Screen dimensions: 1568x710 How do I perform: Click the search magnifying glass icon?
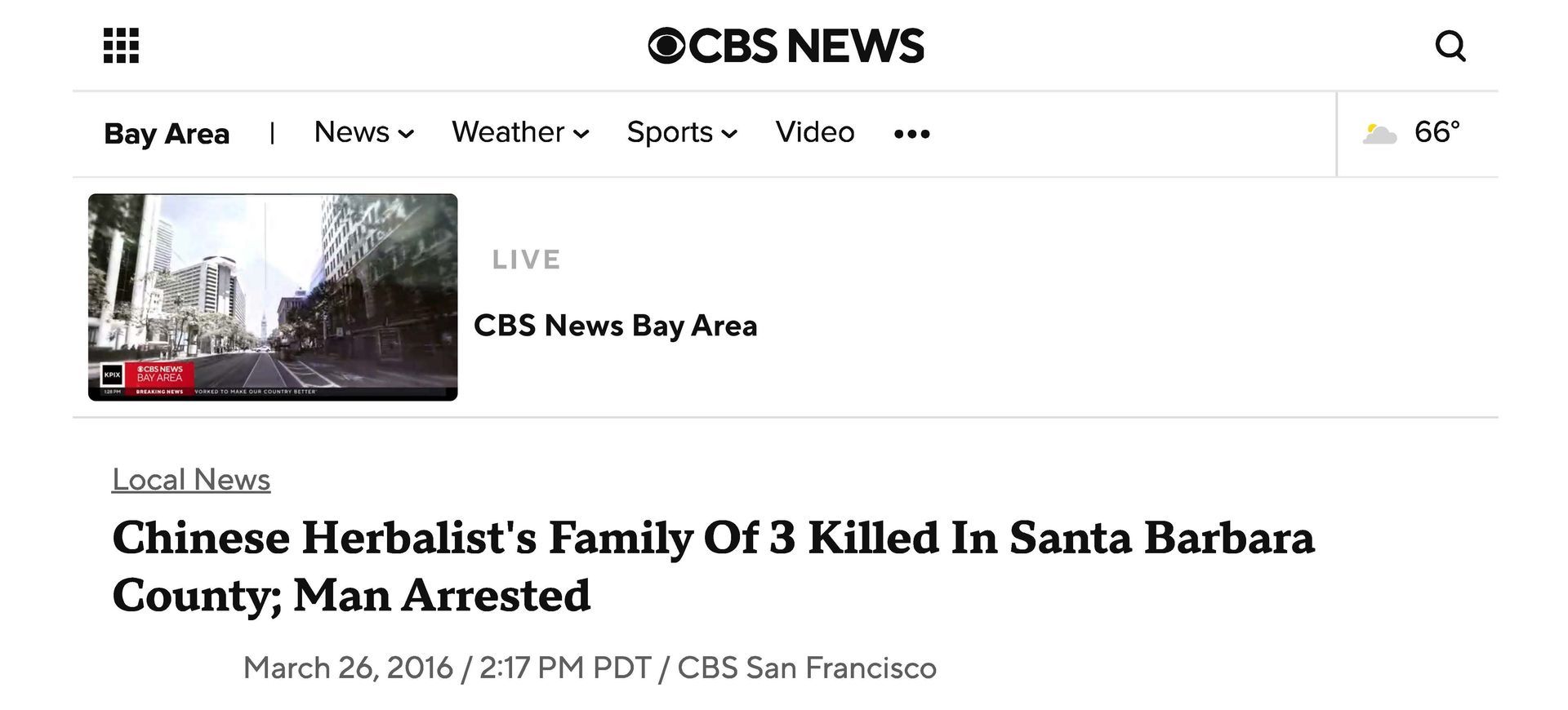1450,46
